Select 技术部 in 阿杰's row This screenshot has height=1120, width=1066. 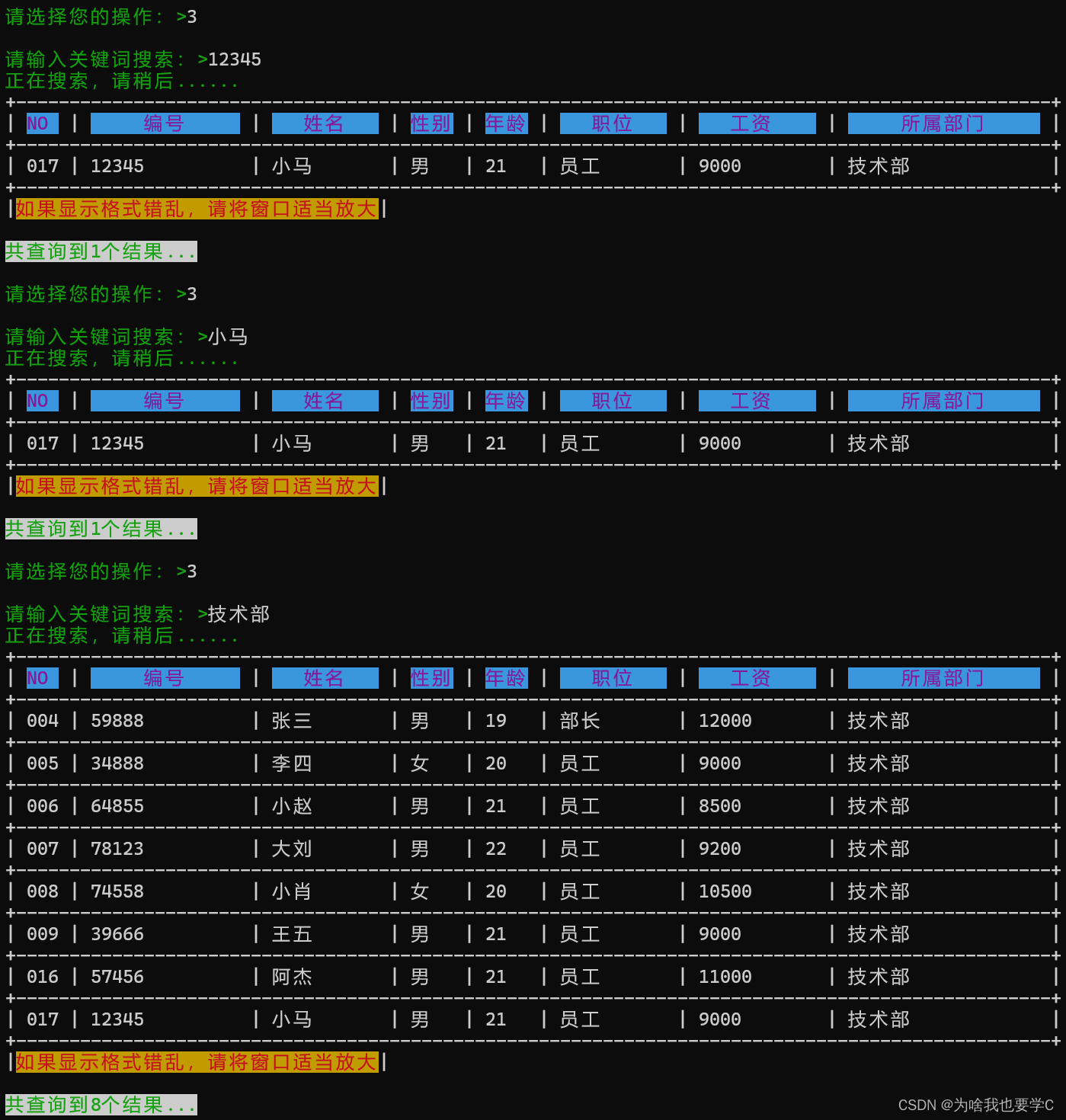tap(879, 977)
